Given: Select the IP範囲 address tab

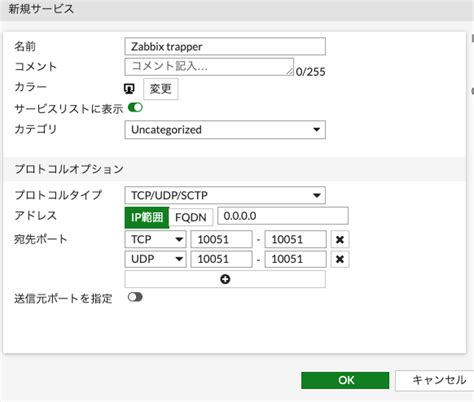Looking at the screenshot, I should 147,218.
